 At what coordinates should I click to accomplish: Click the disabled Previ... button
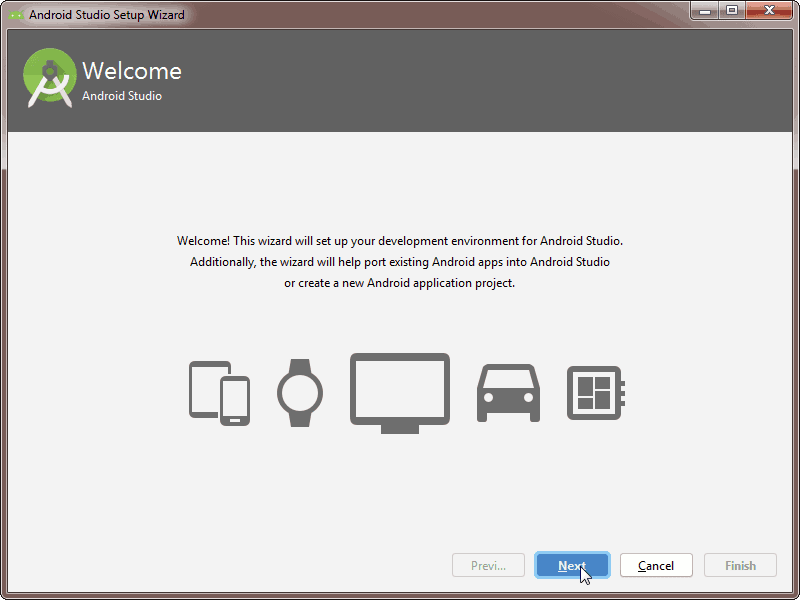488,565
